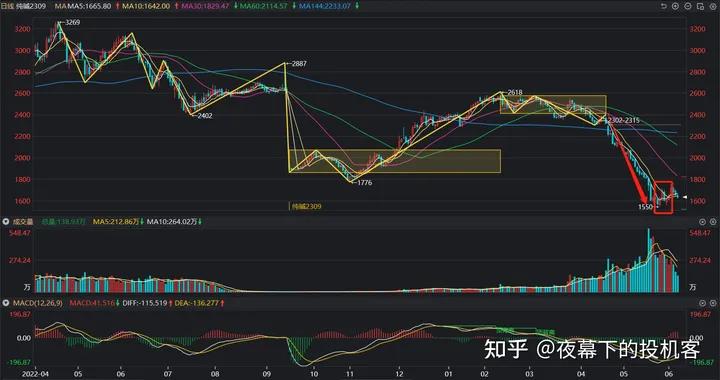The width and height of the screenshot is (720, 380).
Task: Click the 3200 label on left price axis
Action: (x=23, y=29)
